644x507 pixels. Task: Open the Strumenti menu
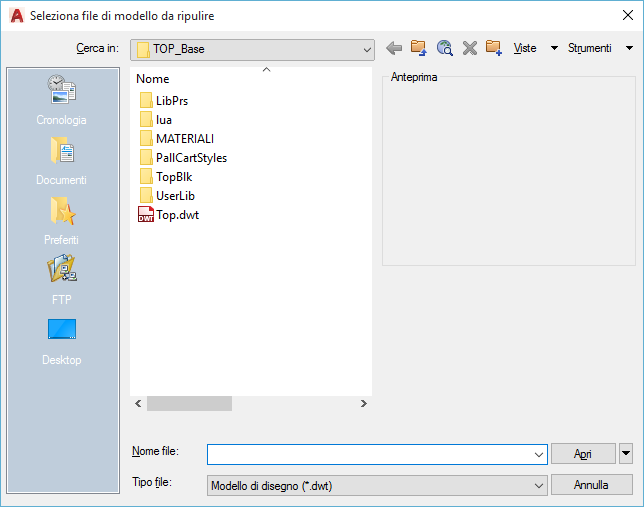(589, 48)
